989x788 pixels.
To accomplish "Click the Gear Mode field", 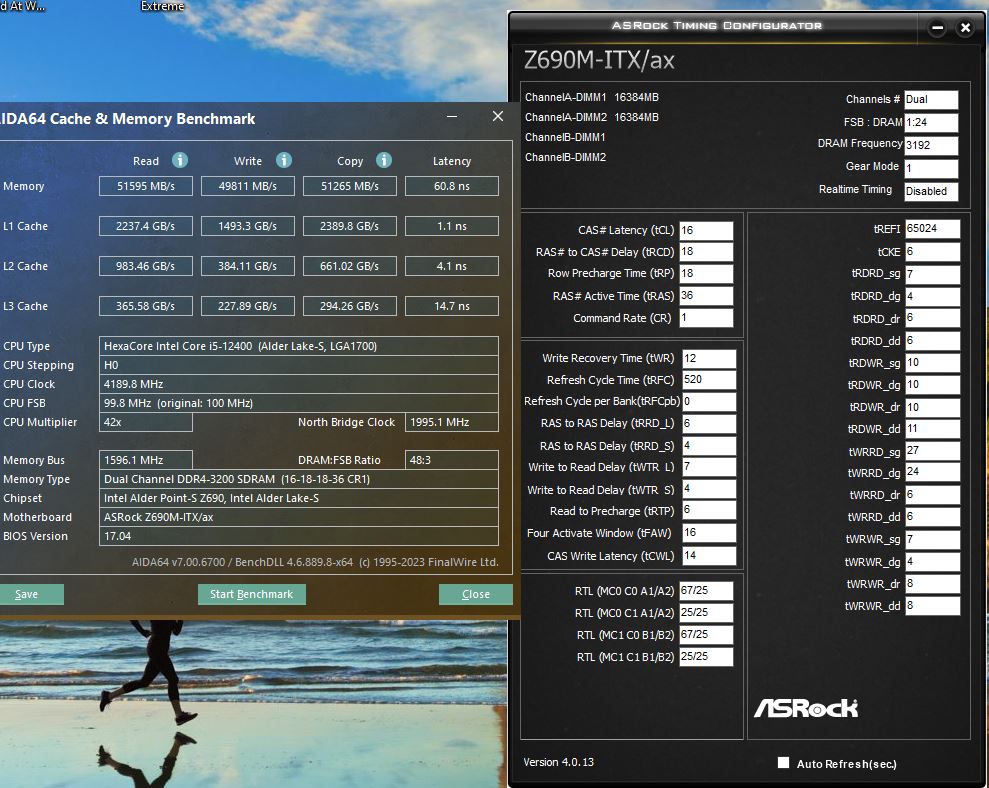I will [931, 168].
